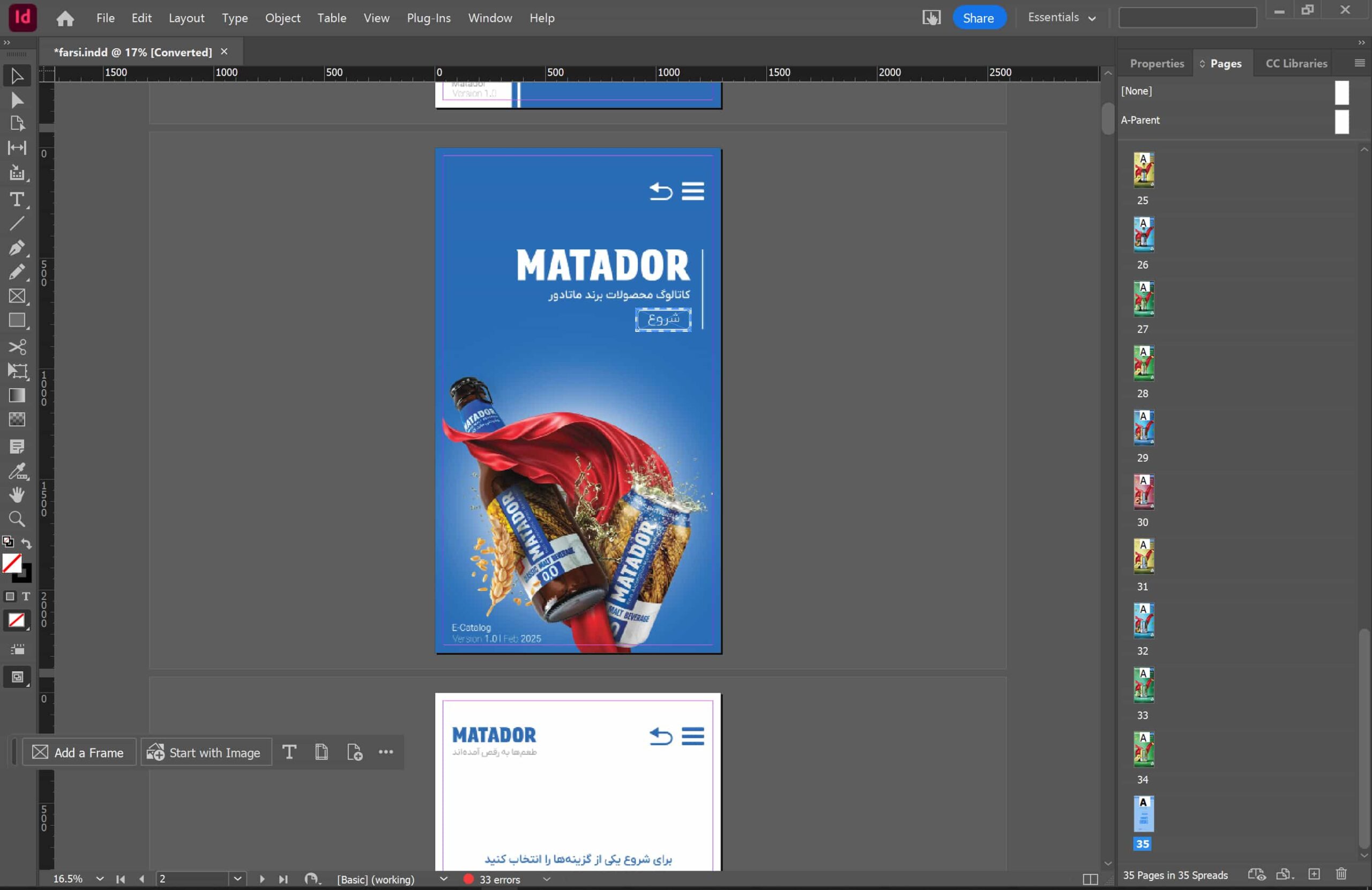
Task: Open the preflight errors dropdown arrow
Action: [x=547, y=879]
